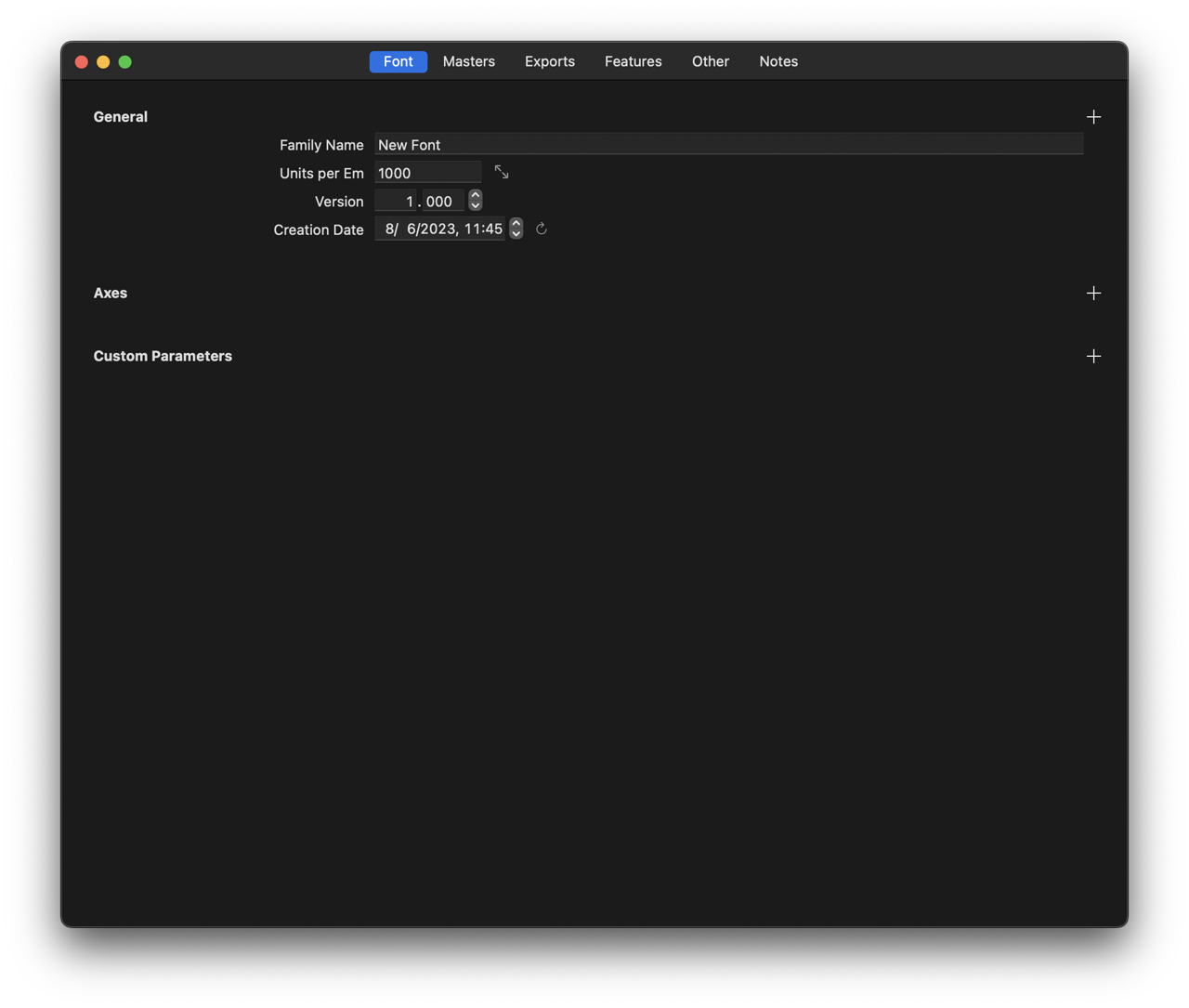Viewport: 1189px width, 1008px height.
Task: Click the scale icon beside Units per Em
Action: (x=502, y=173)
